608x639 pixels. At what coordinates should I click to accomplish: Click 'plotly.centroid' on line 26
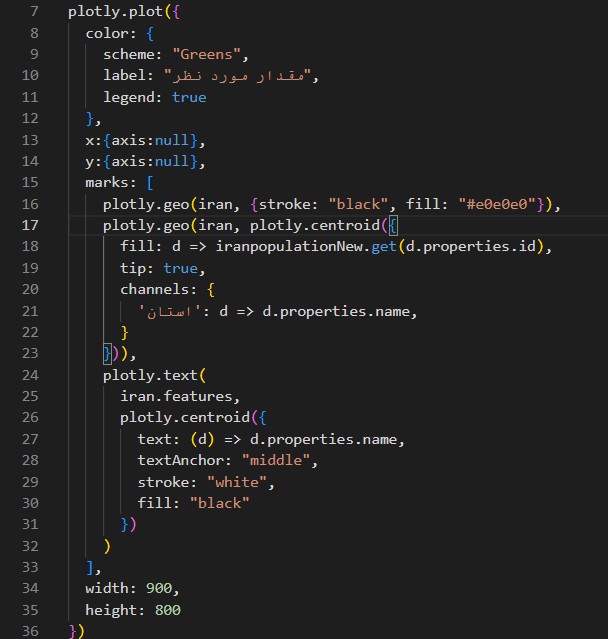tap(185, 418)
